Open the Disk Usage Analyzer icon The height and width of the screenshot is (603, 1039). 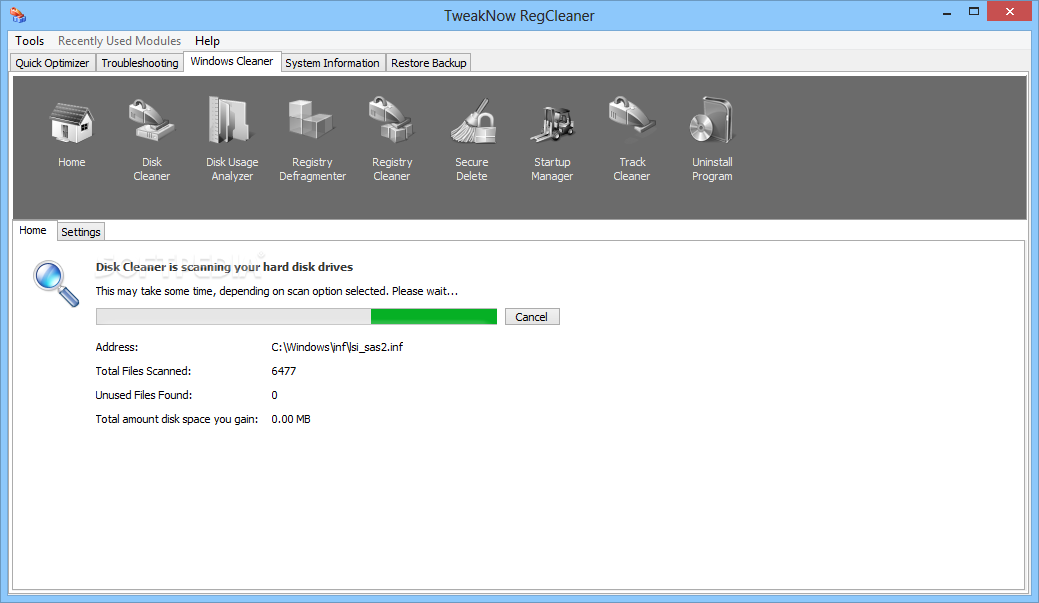pos(229,121)
